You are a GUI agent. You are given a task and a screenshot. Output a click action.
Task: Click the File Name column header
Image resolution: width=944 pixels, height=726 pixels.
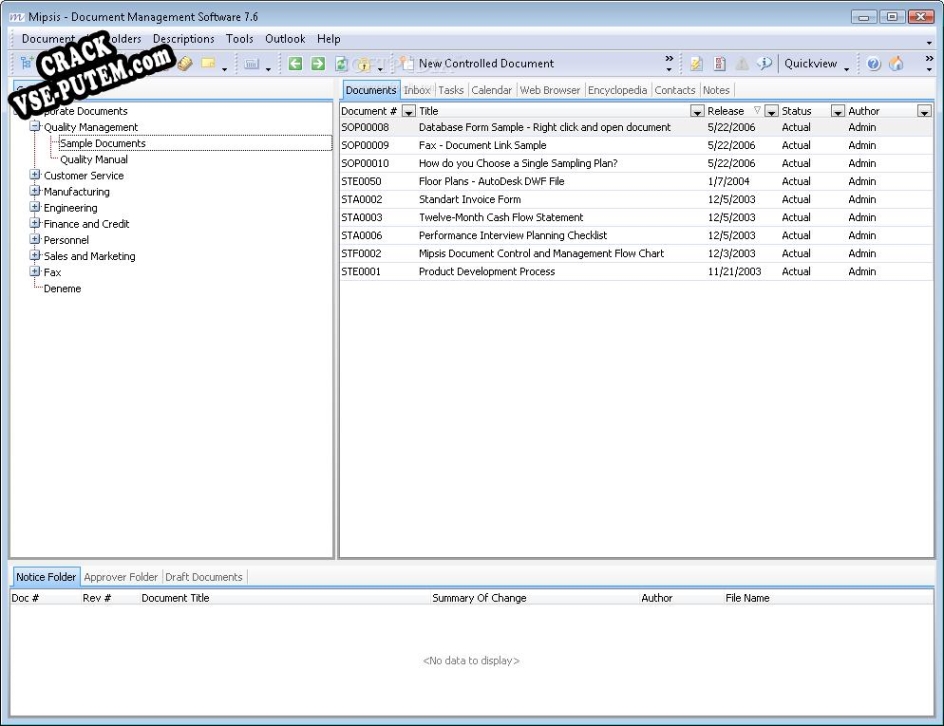point(747,598)
